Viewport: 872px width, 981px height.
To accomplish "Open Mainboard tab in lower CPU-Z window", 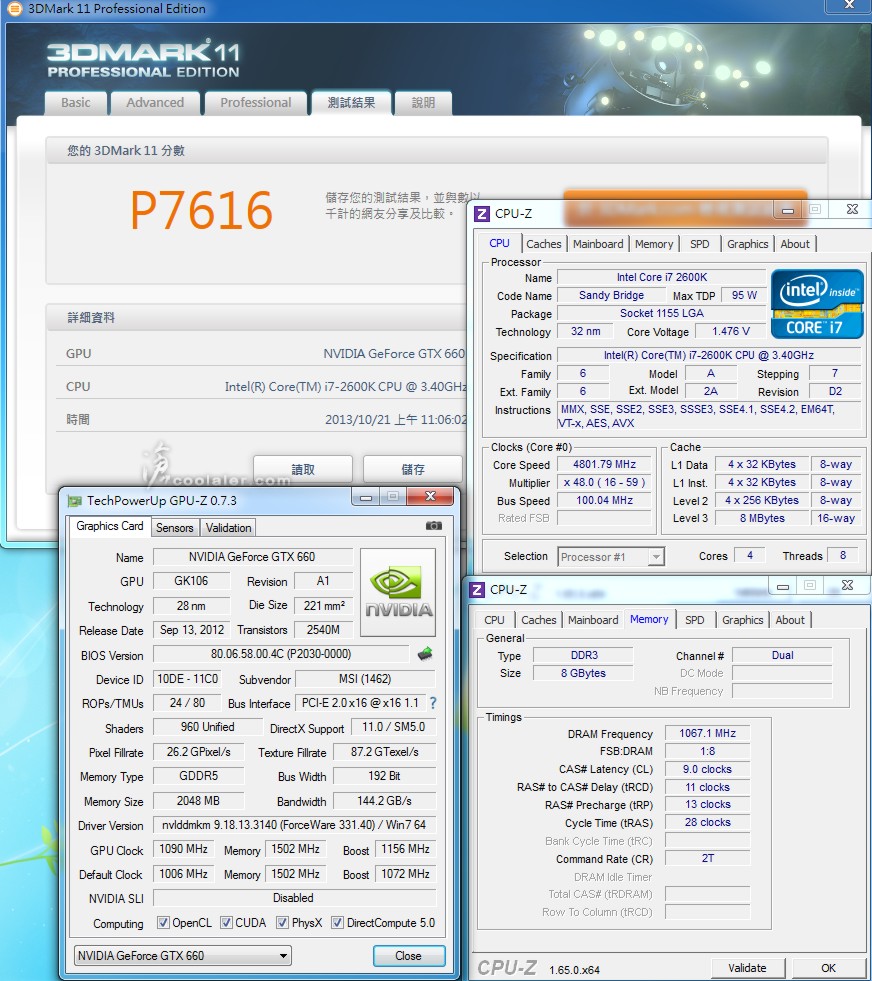I will (x=593, y=620).
